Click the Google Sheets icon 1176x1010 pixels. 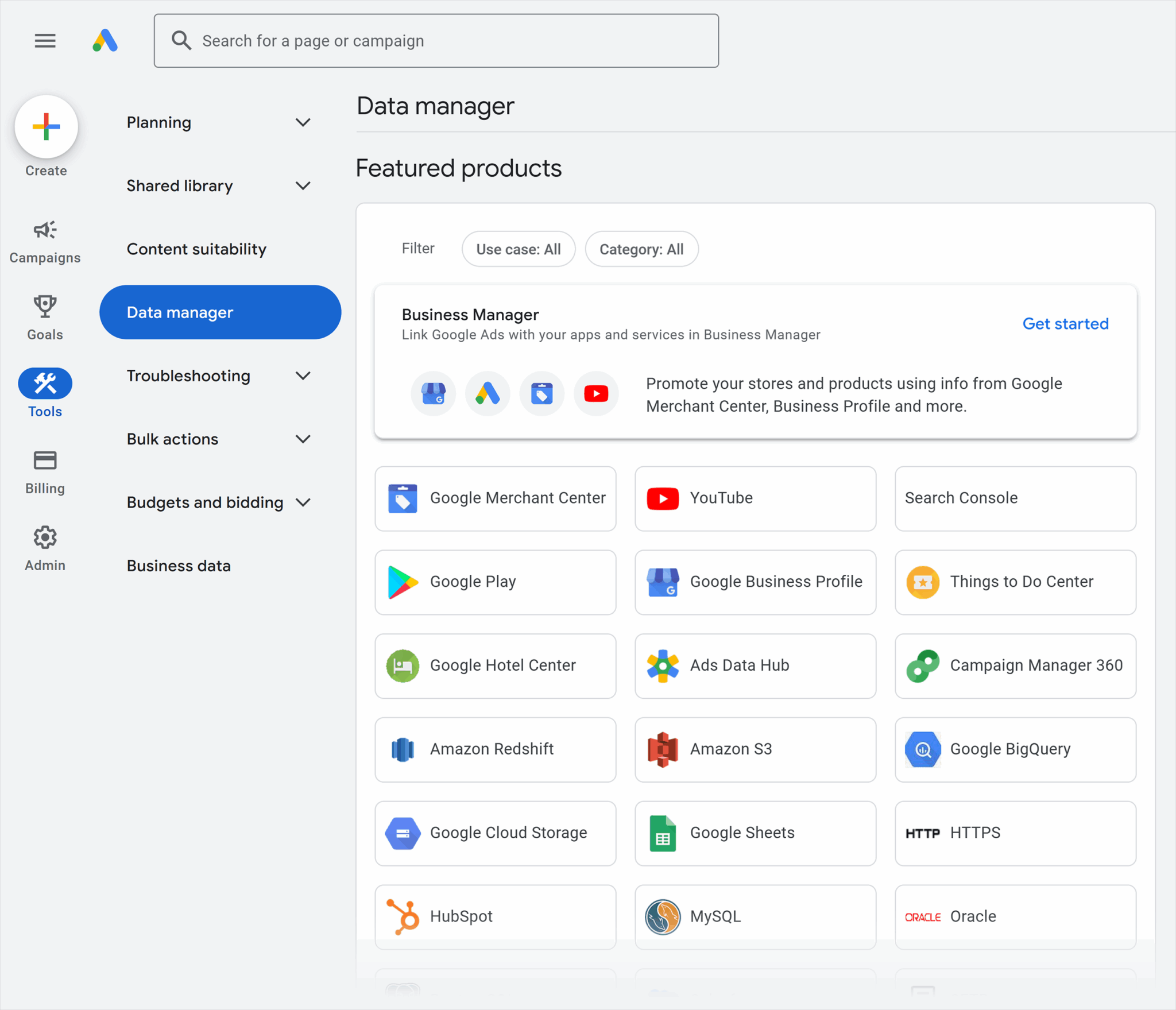[663, 833]
